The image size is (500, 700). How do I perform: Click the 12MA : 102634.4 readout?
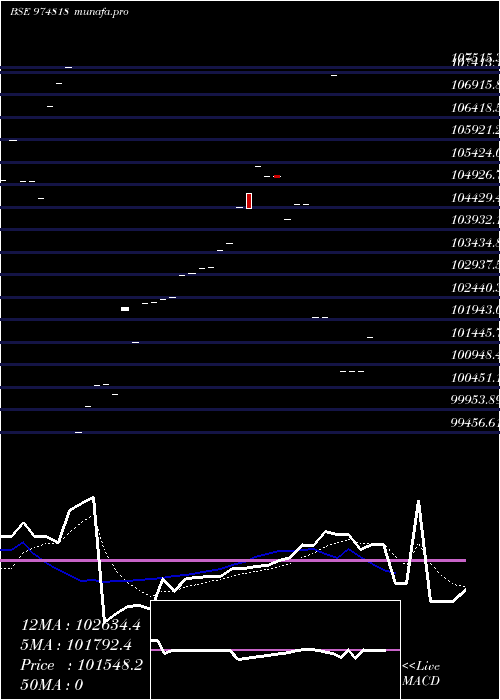pos(81,625)
